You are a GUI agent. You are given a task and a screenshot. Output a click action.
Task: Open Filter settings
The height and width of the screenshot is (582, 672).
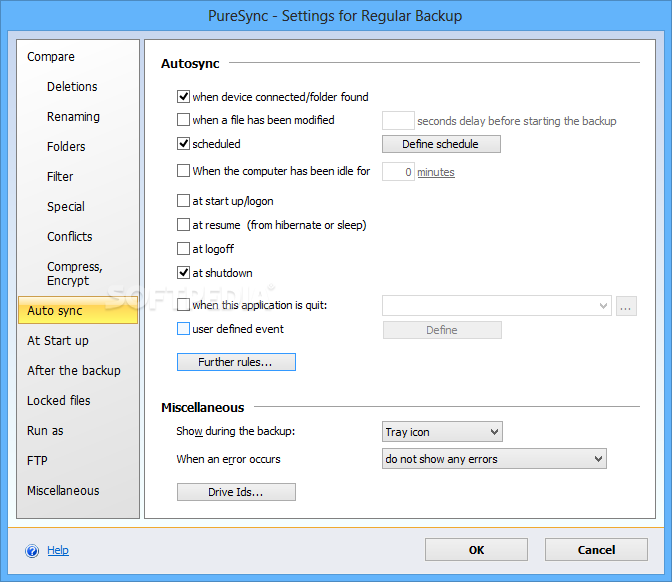[60, 177]
